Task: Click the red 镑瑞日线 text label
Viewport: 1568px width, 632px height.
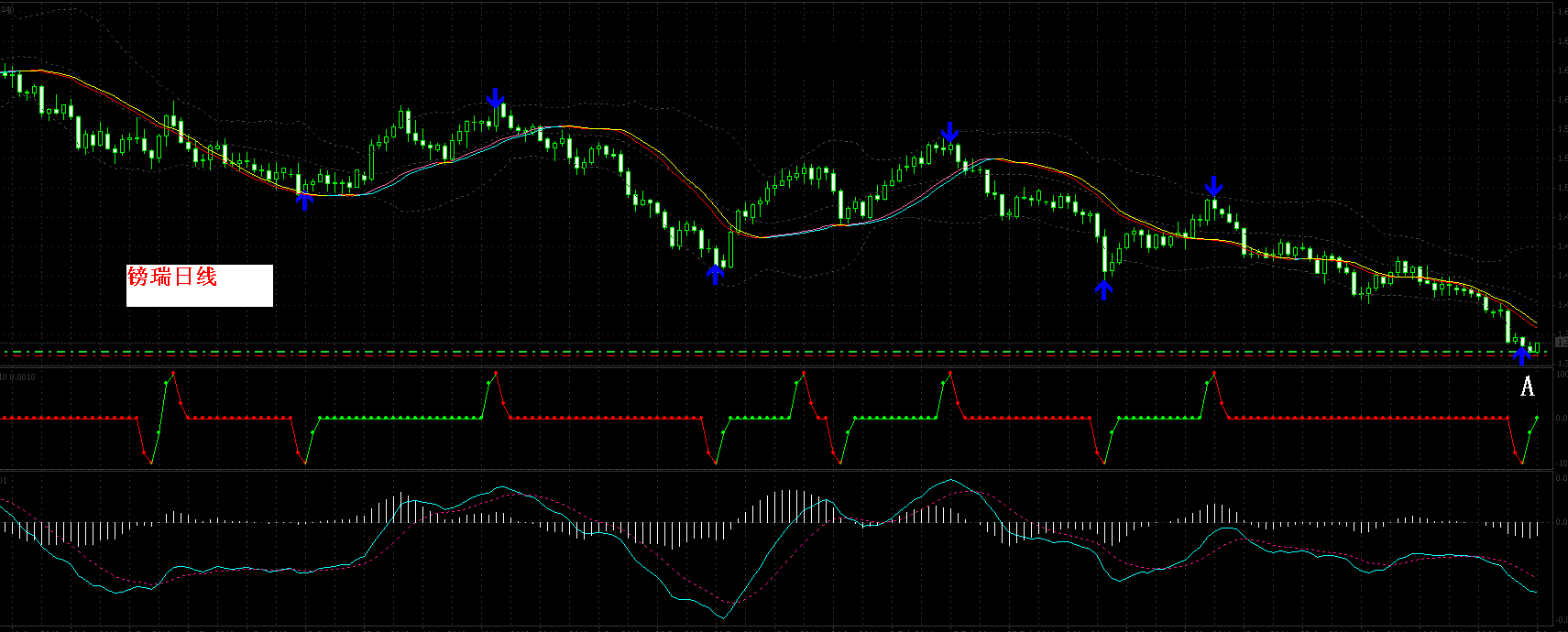Action: (x=172, y=277)
